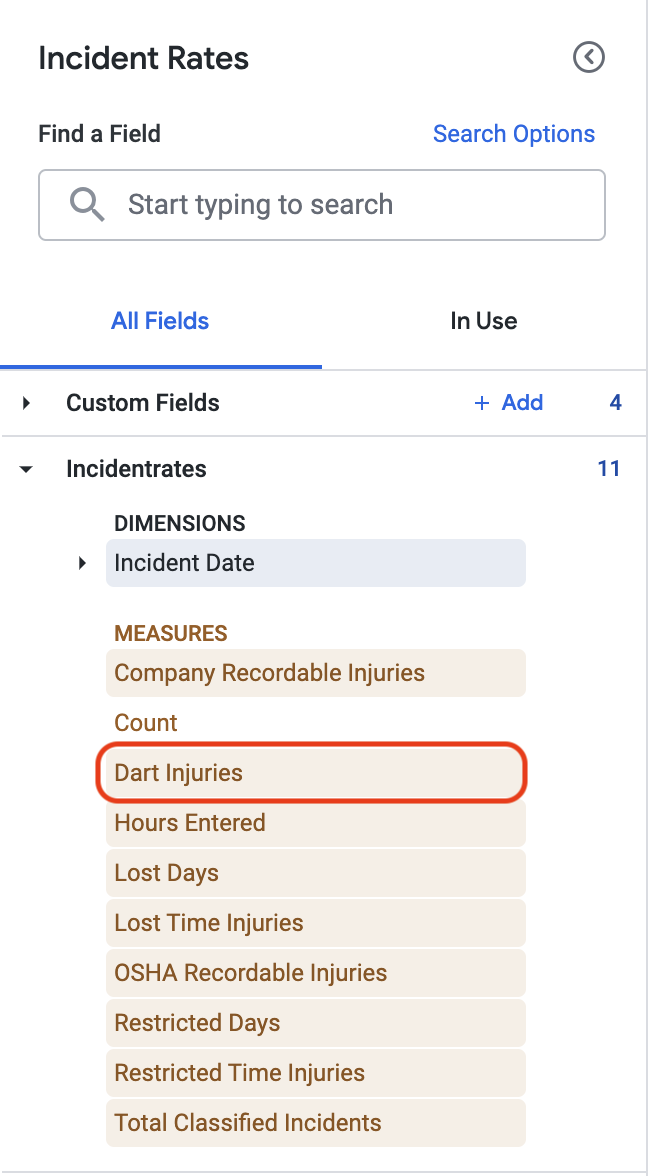Collapse the field picker with the arrow icon
This screenshot has width=660, height=1176.
coord(589,57)
